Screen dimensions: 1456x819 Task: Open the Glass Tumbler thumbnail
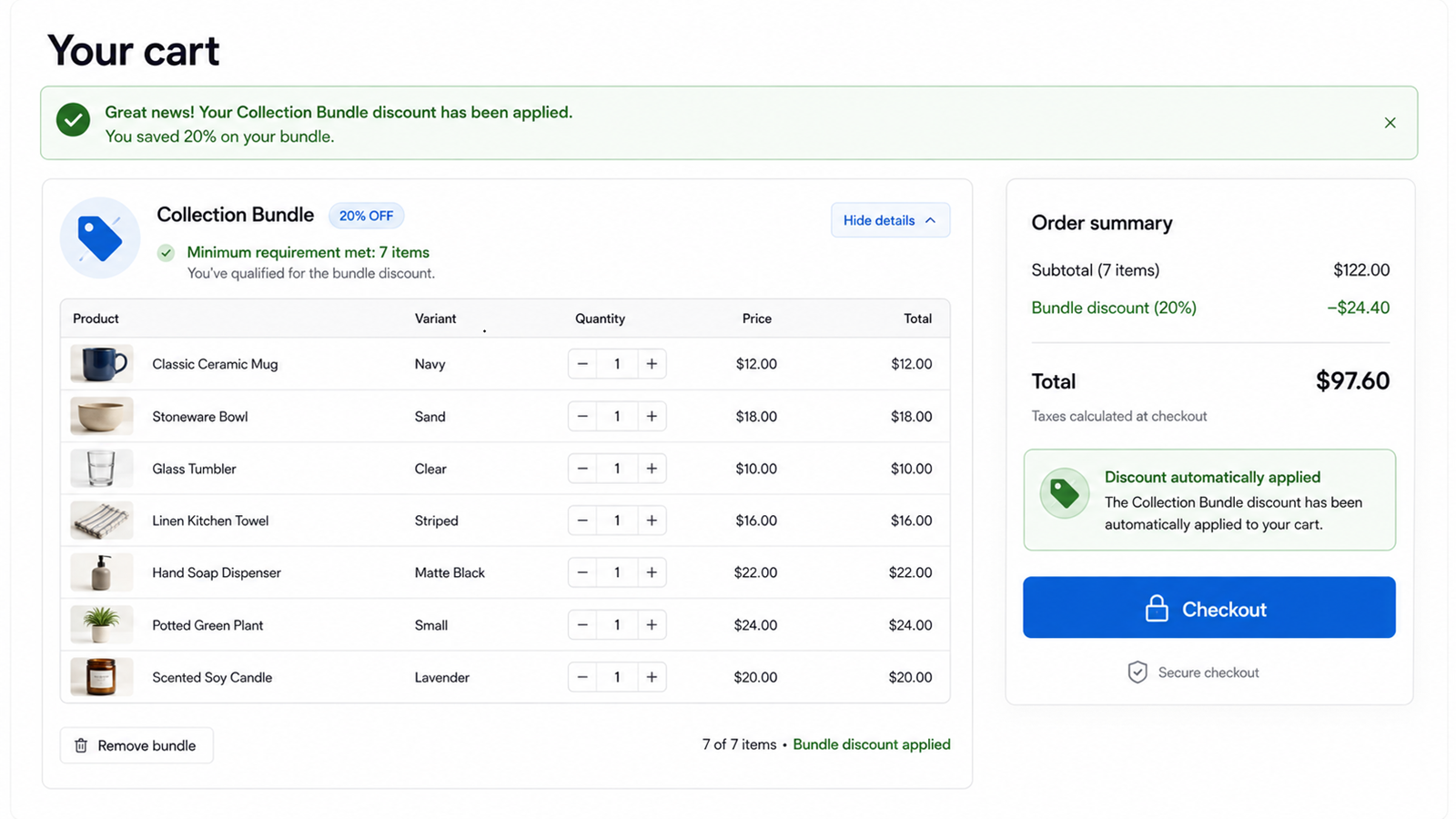pos(102,469)
